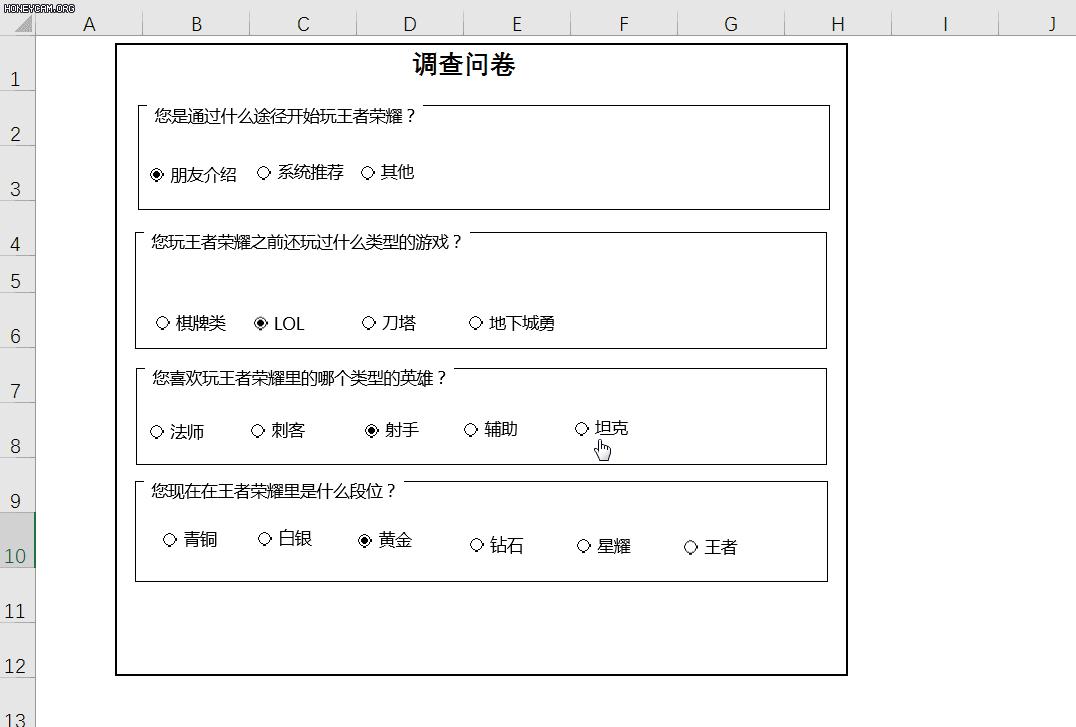Click the row 10 header
1076x727 pixels.
tap(16, 555)
